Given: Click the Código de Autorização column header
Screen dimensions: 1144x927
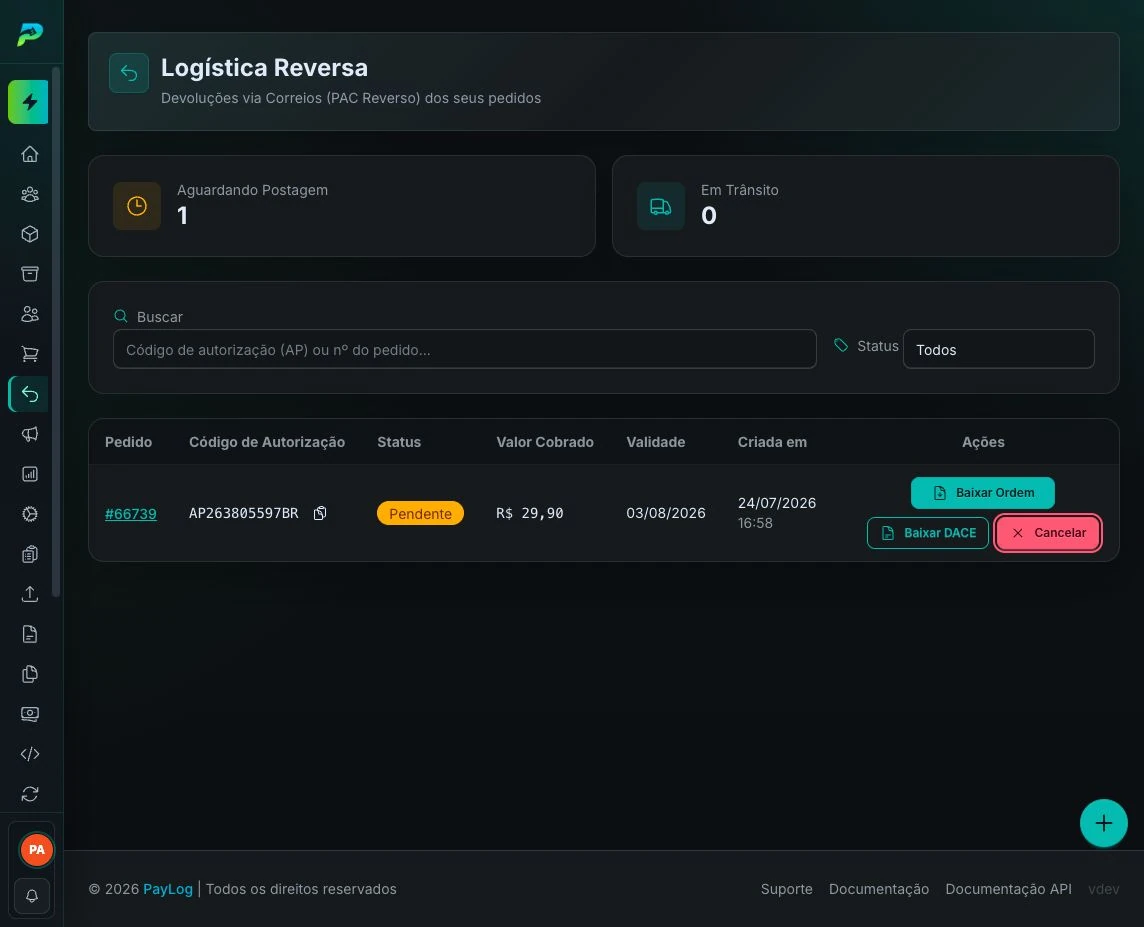Looking at the screenshot, I should point(267,442).
